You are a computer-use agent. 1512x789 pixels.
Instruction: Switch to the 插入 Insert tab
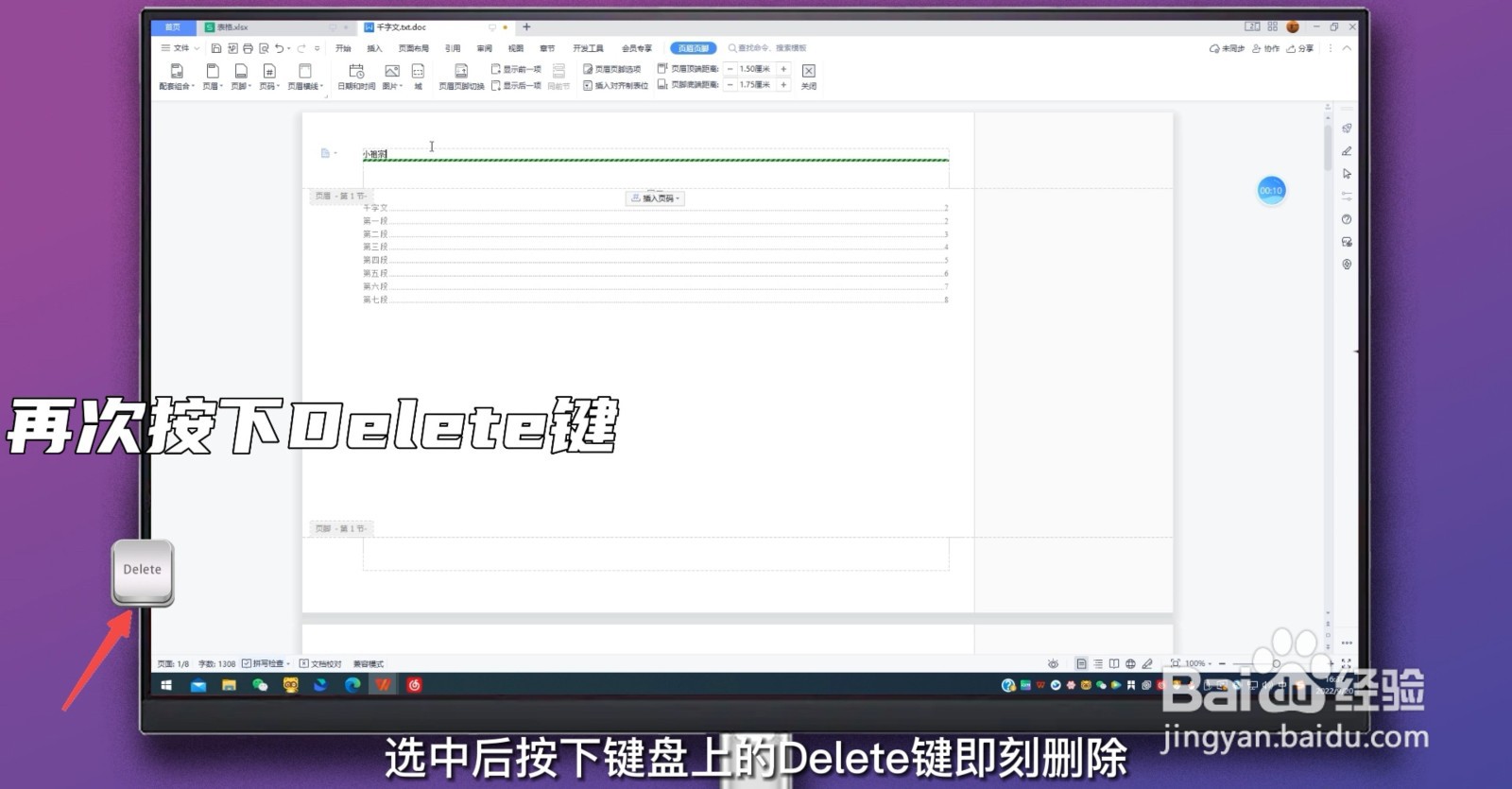click(374, 48)
